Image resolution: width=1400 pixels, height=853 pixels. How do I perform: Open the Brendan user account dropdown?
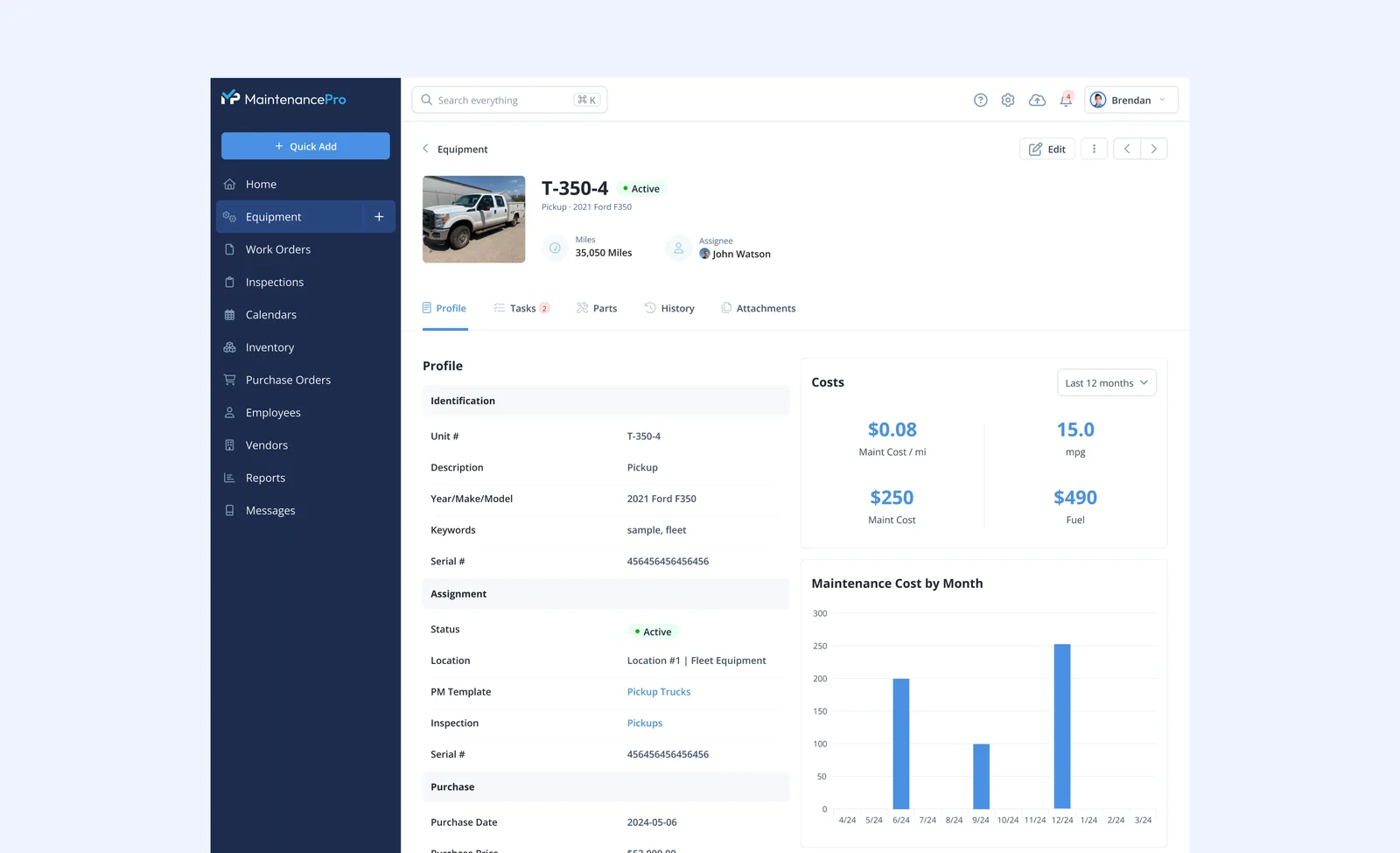[1131, 100]
